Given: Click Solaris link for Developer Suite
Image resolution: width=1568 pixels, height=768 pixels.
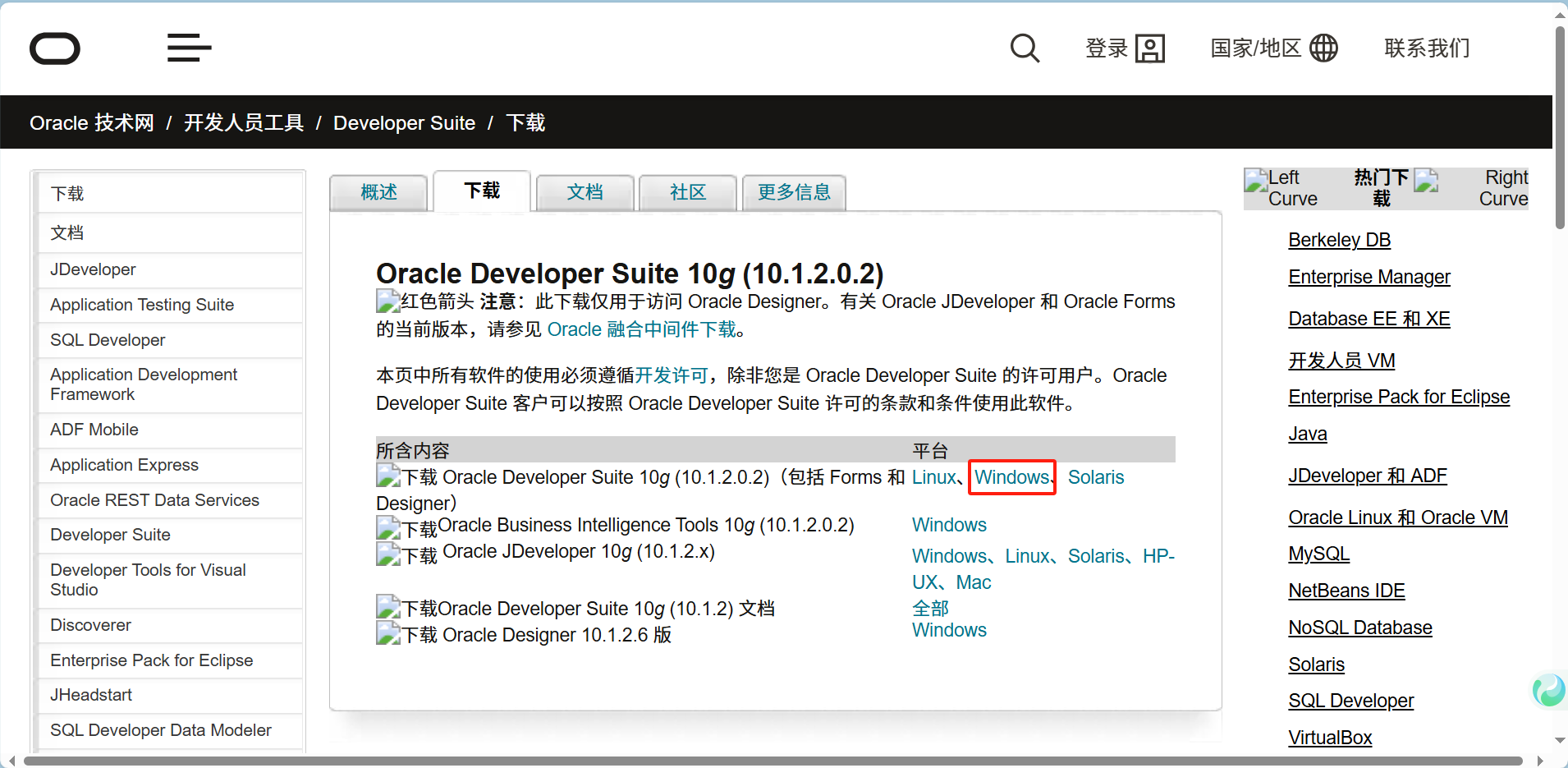Looking at the screenshot, I should [x=1096, y=477].
